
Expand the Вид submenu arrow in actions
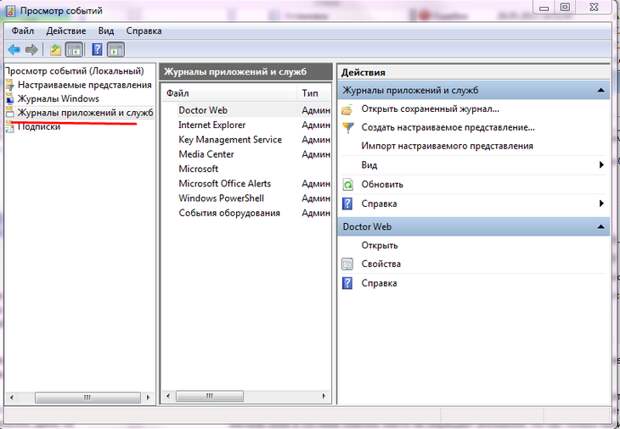(601, 165)
